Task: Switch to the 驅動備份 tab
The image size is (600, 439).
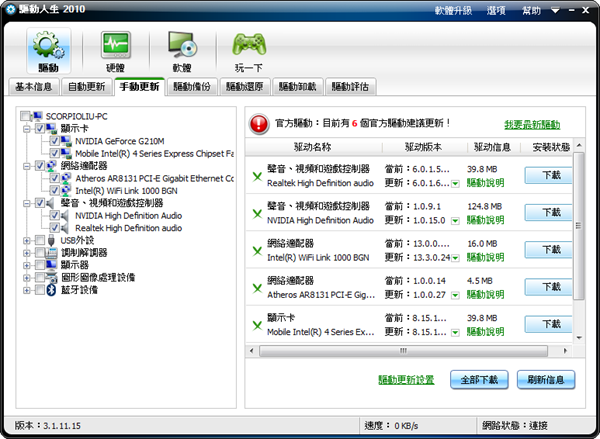Action: pos(191,87)
